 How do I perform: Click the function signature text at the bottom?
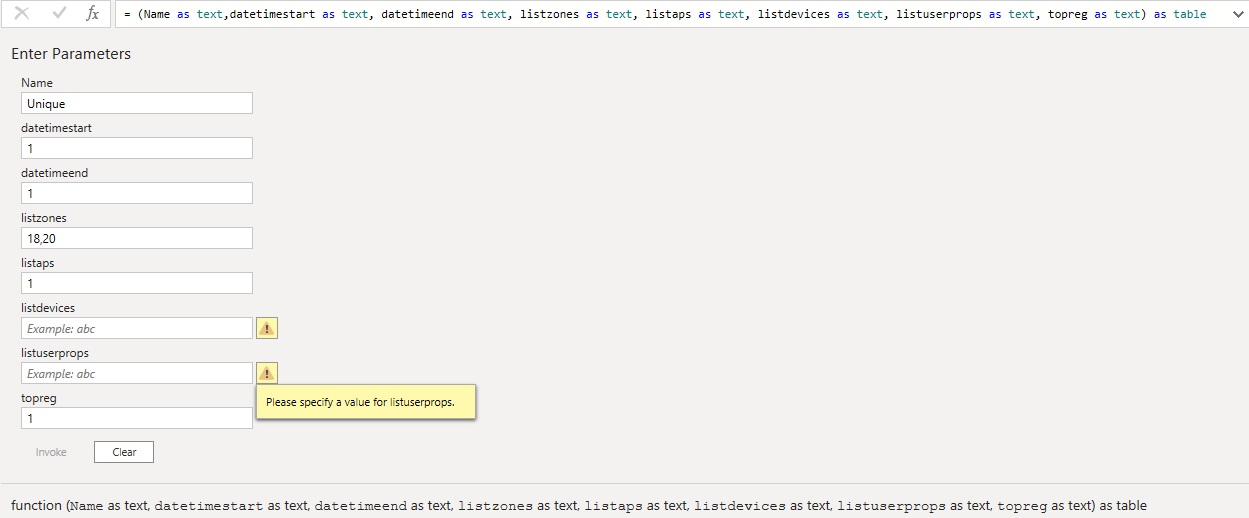579,506
